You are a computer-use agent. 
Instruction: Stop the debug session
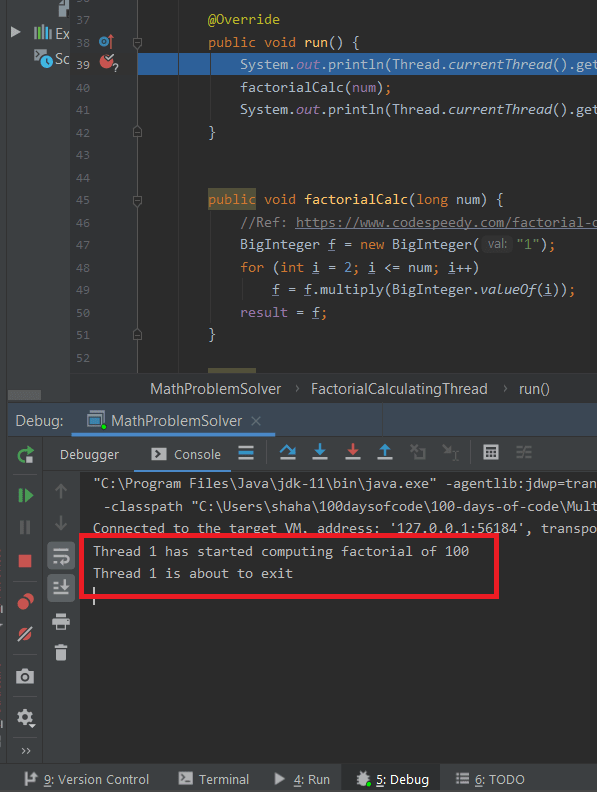[x=25, y=561]
